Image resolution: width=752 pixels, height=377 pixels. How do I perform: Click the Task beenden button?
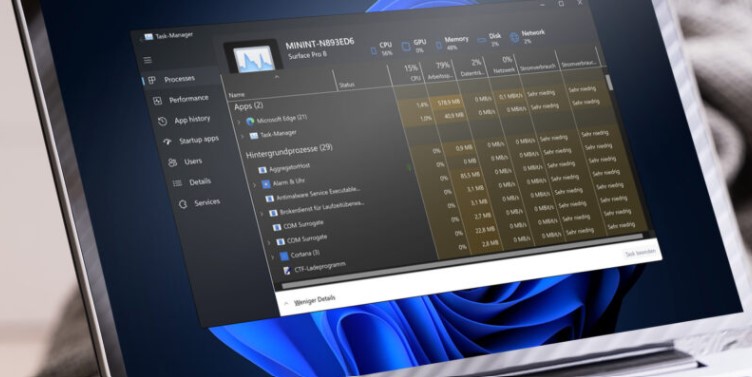640,253
